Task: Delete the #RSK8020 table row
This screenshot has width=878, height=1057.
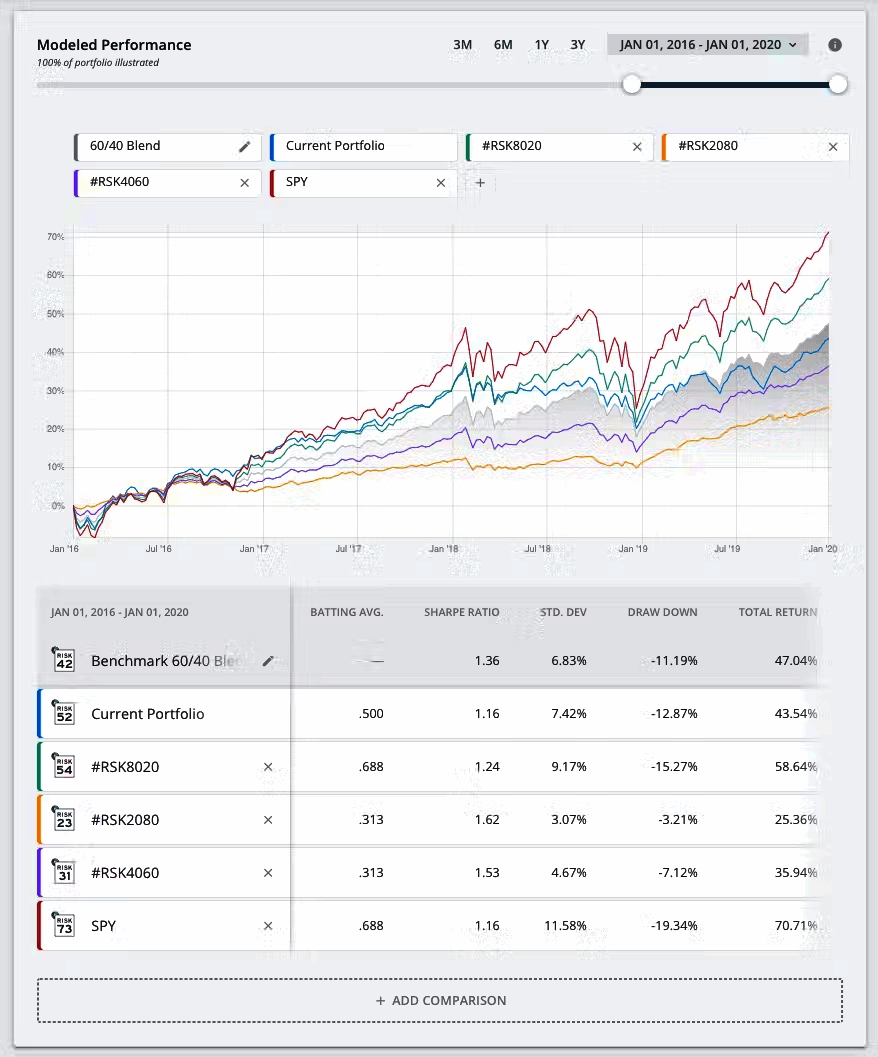Action: pos(267,767)
